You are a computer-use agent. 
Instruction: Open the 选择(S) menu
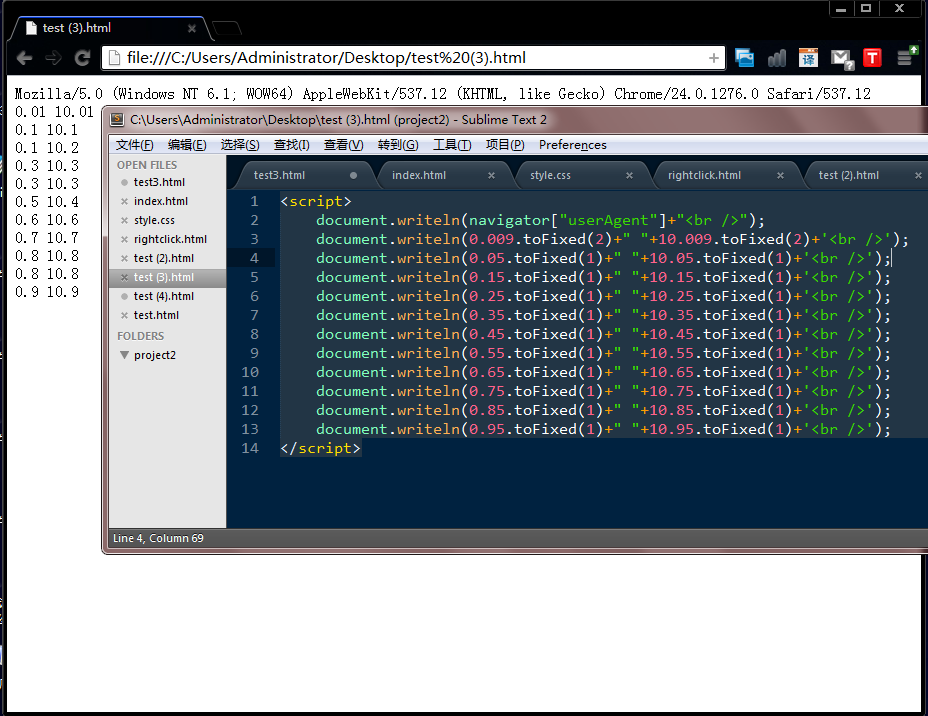point(240,145)
